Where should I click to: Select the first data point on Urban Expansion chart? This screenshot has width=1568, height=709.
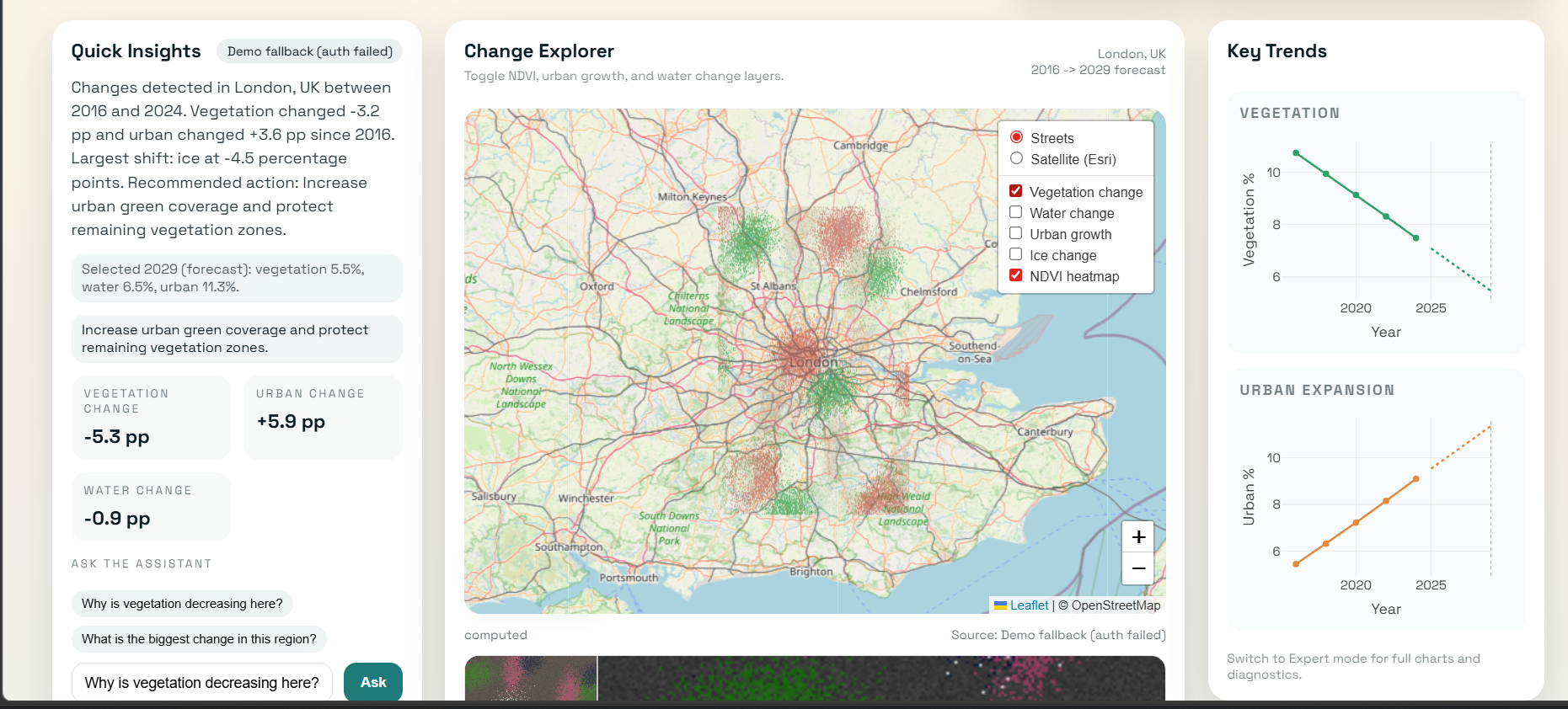pos(1296,564)
